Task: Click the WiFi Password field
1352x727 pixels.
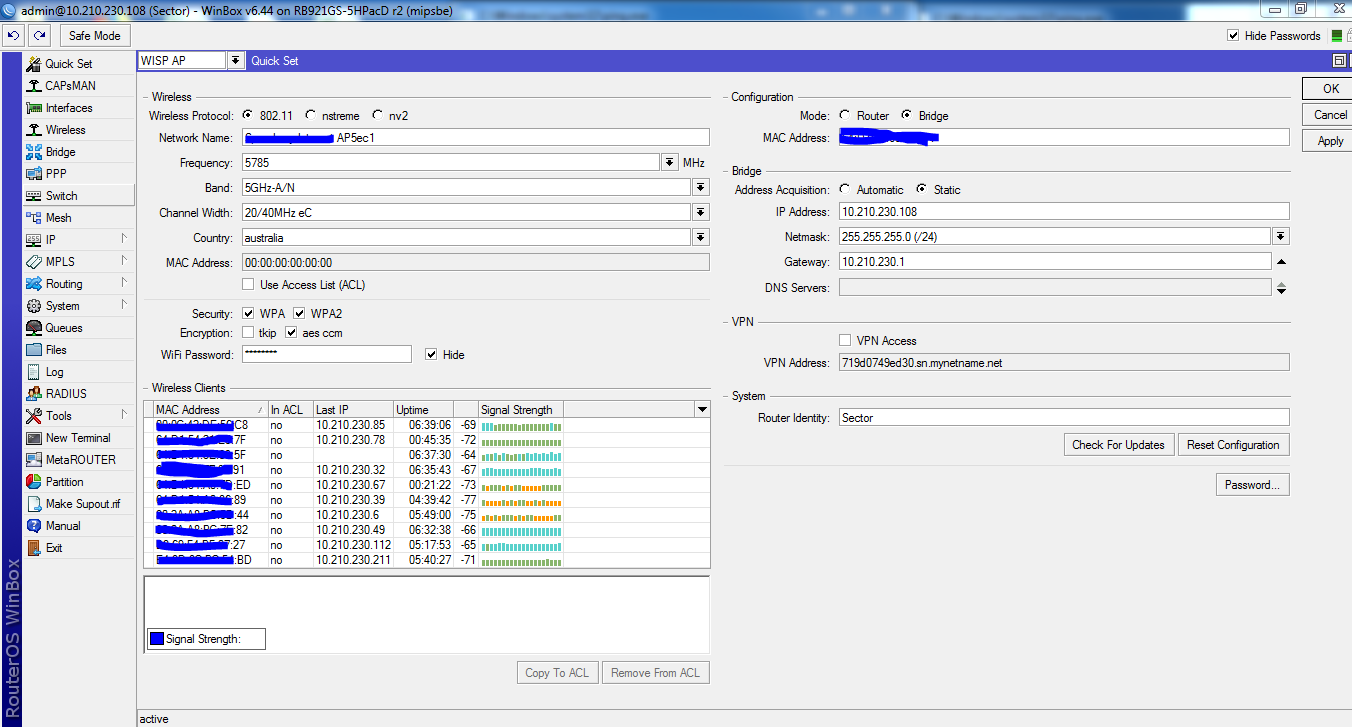Action: point(326,354)
